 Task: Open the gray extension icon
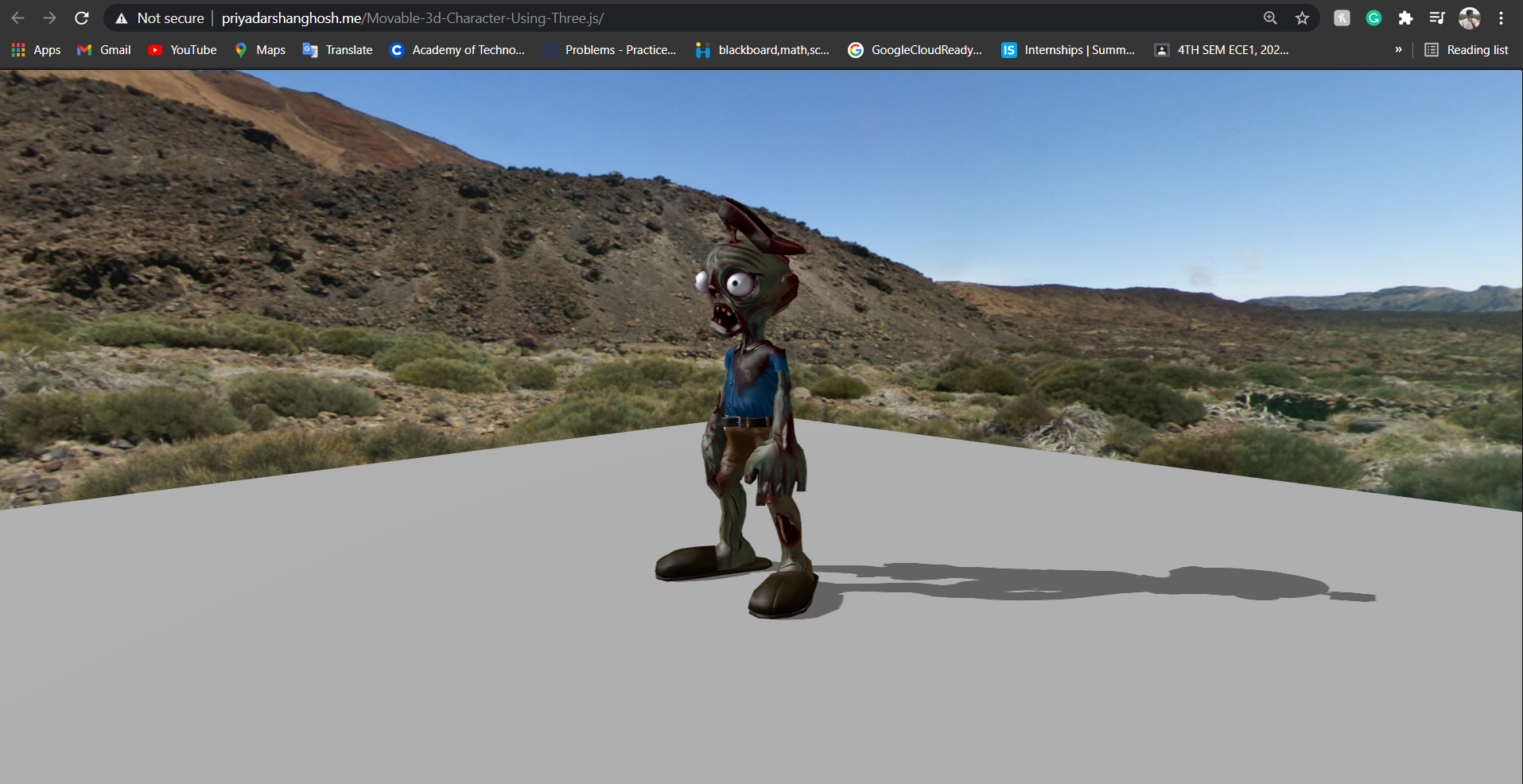click(x=1342, y=17)
